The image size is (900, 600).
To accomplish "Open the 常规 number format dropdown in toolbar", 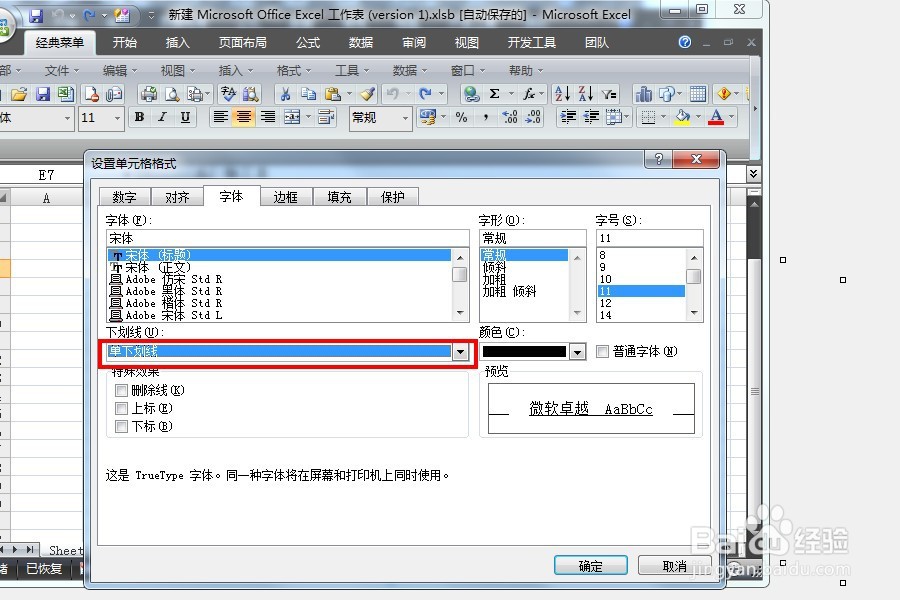I will click(405, 118).
